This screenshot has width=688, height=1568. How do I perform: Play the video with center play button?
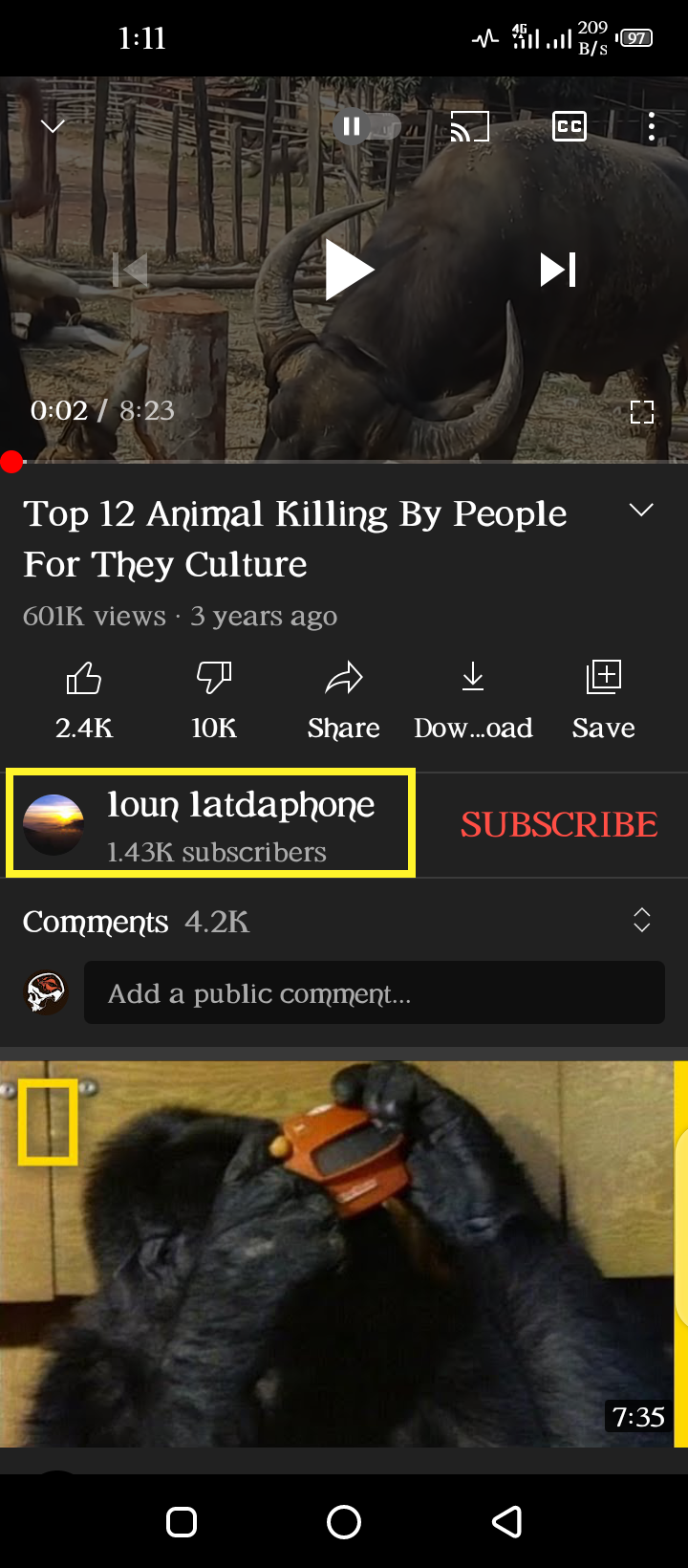pos(348,270)
